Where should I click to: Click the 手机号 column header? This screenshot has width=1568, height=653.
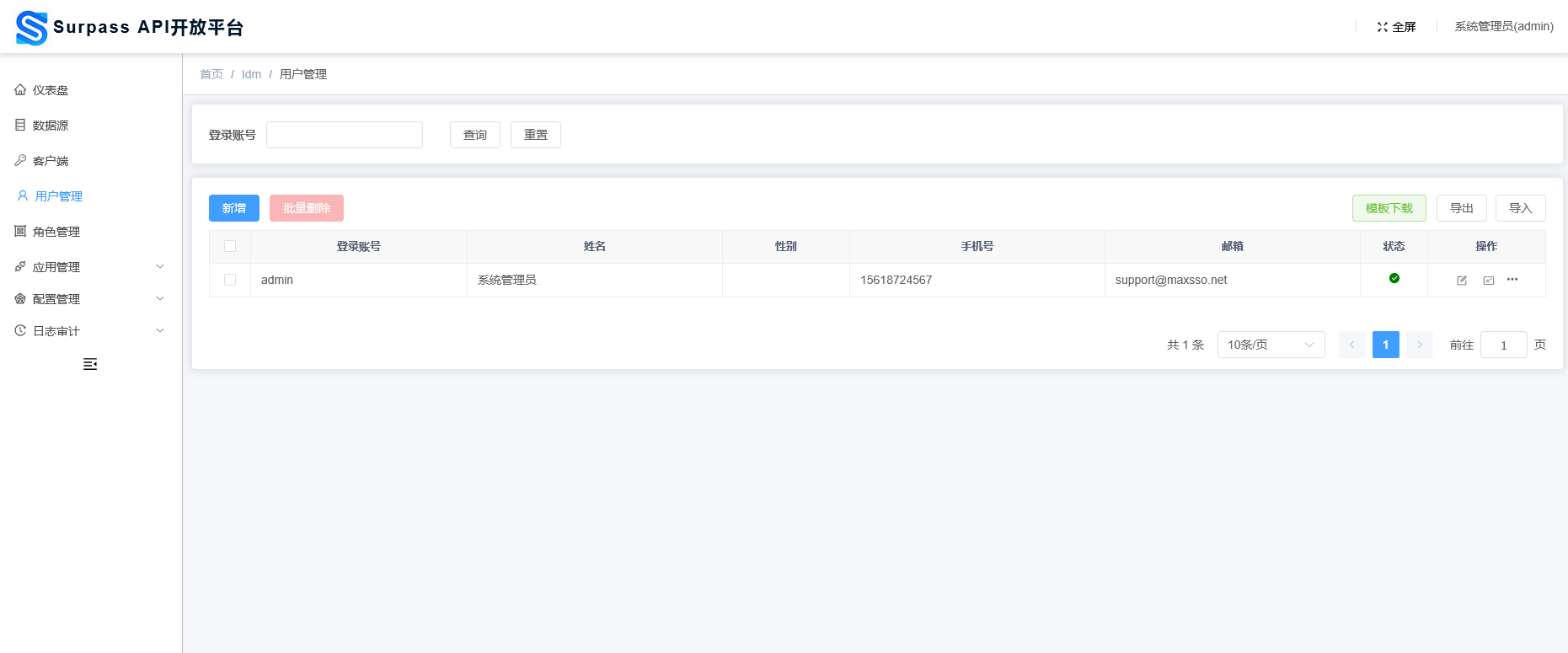point(977,246)
